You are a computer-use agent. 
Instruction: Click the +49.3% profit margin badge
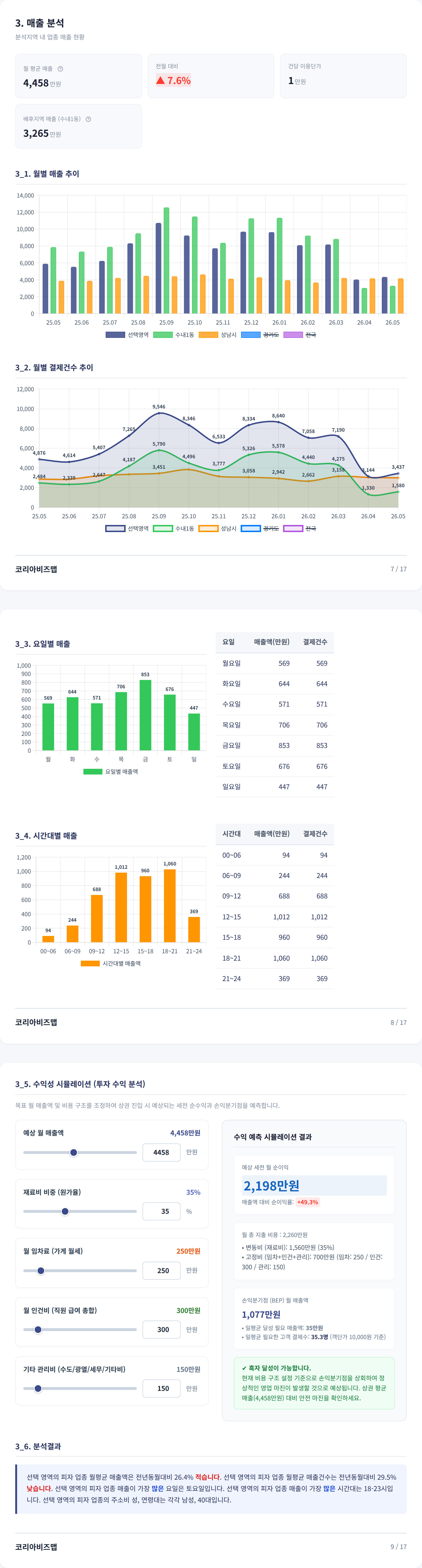(307, 1202)
